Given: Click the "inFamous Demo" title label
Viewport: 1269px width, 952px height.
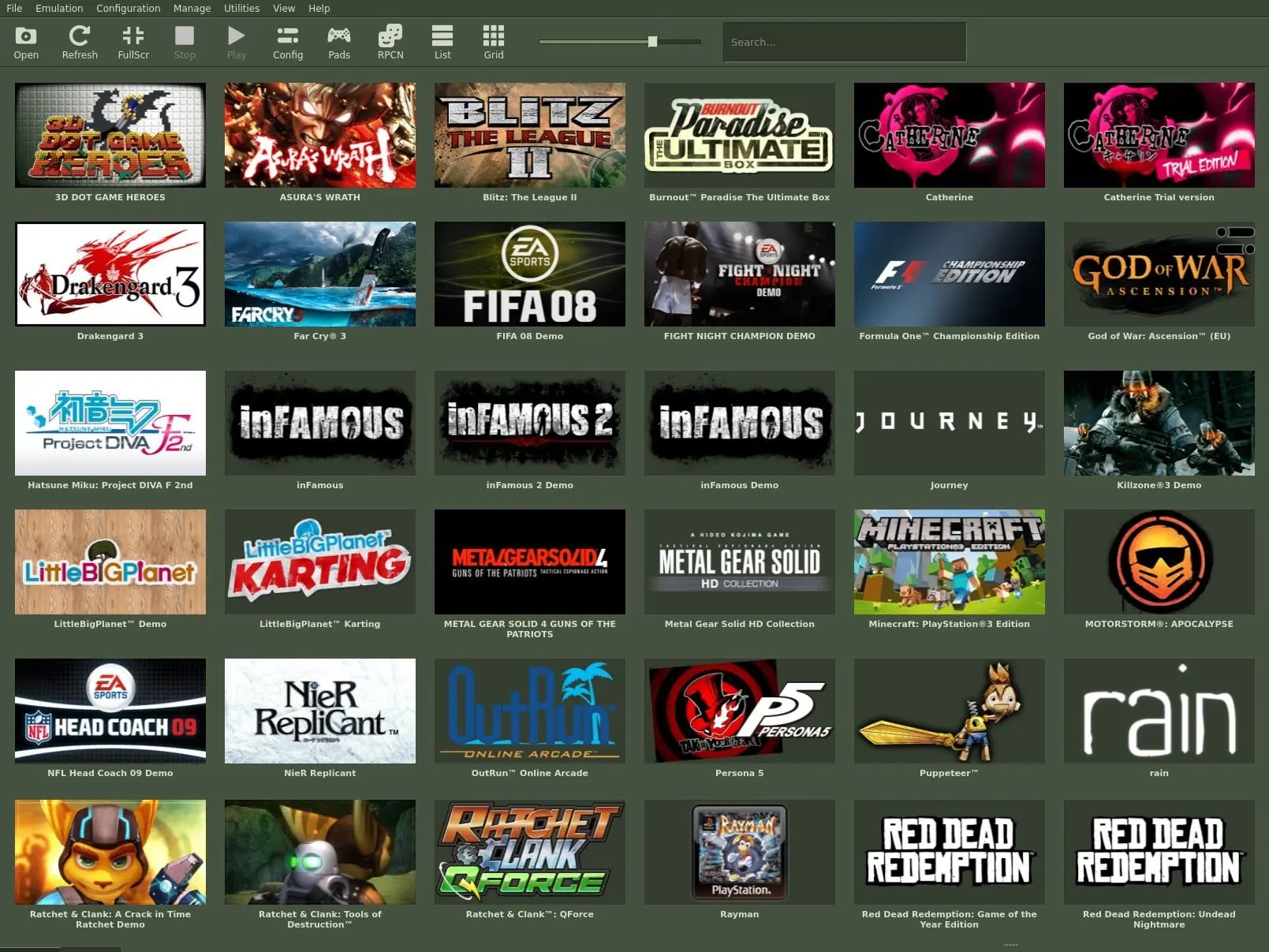Looking at the screenshot, I should pos(740,485).
